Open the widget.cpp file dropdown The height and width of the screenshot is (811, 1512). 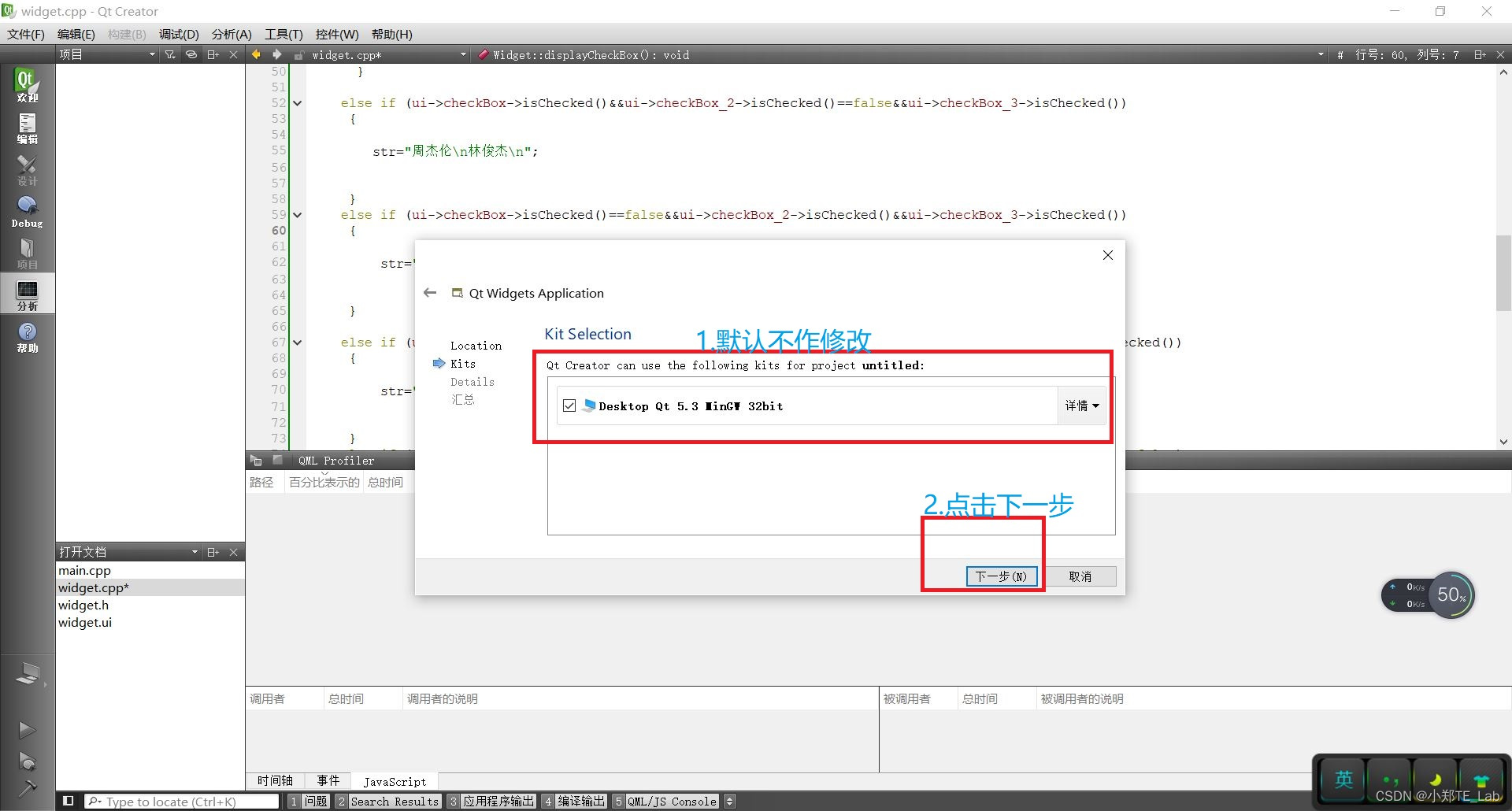click(x=463, y=54)
